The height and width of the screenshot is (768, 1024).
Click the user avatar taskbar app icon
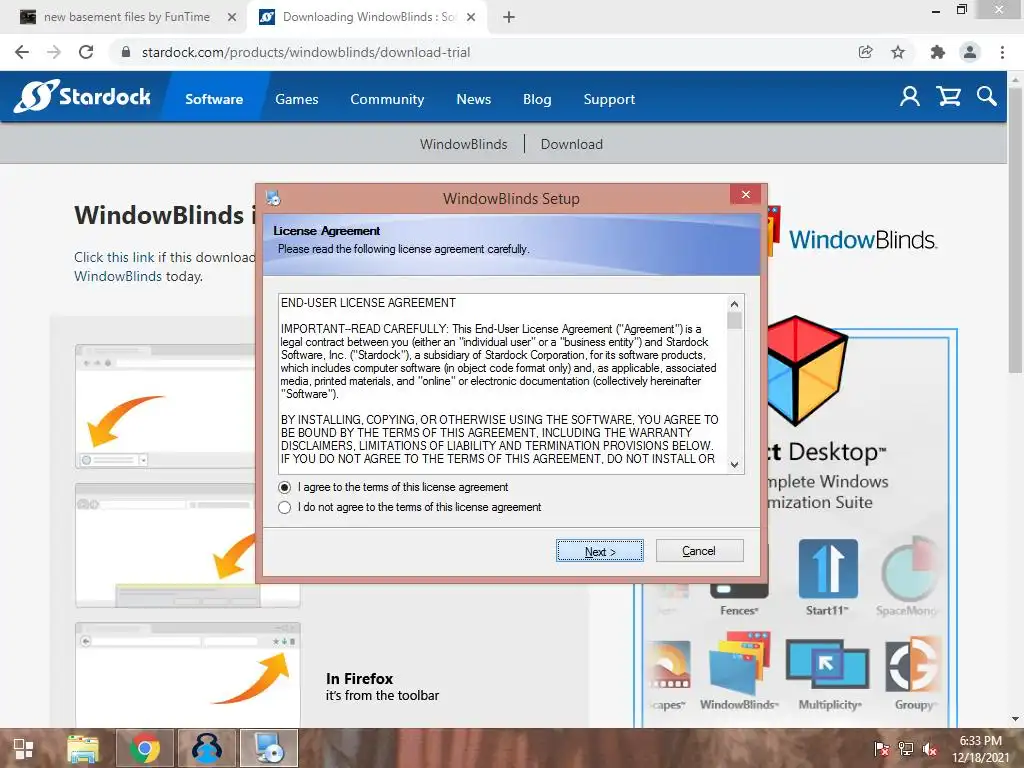pyautogui.click(x=207, y=748)
